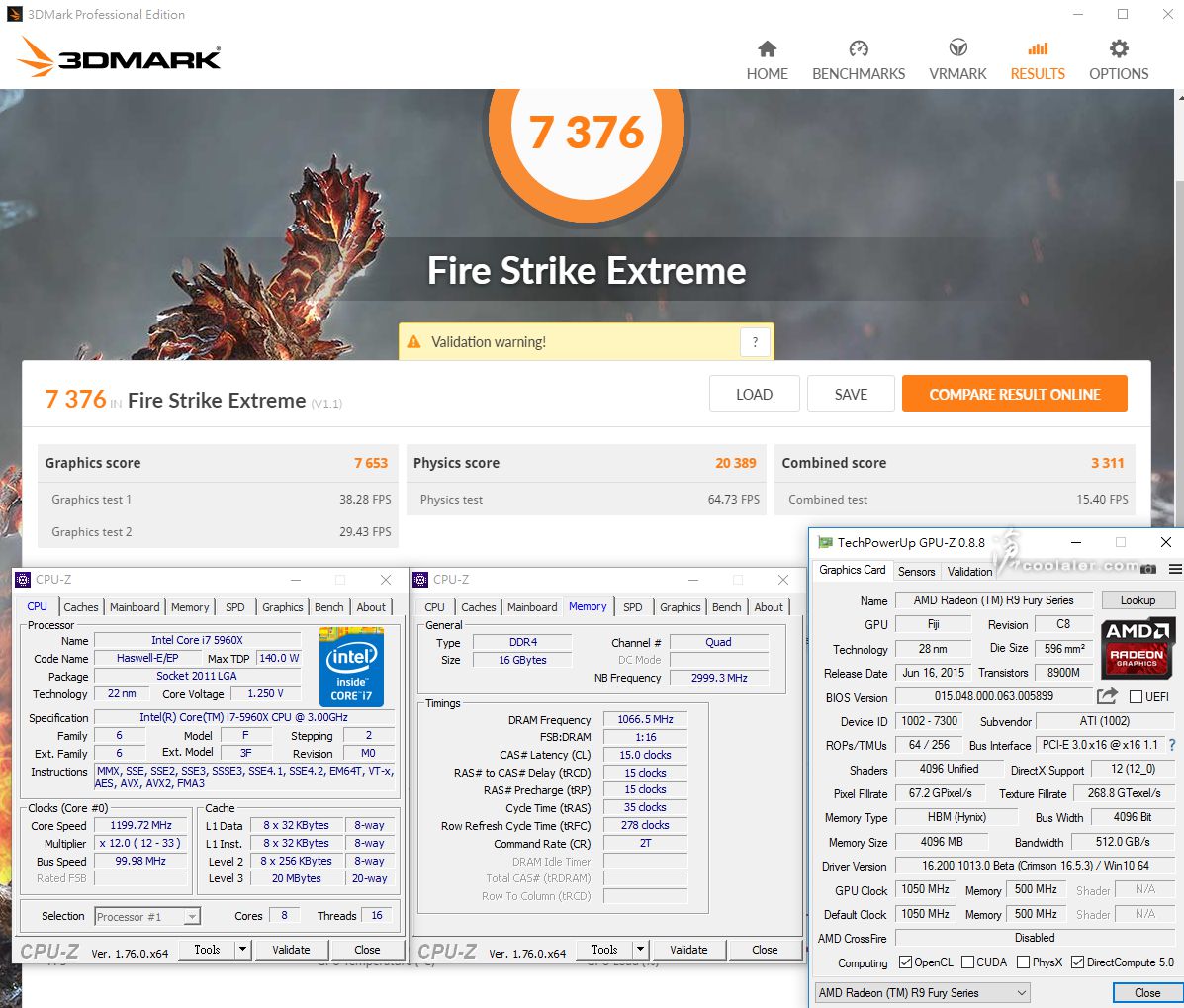The image size is (1184, 1008).
Task: Switch to CPU tab in Memory CPU-Z window
Action: coord(434,607)
